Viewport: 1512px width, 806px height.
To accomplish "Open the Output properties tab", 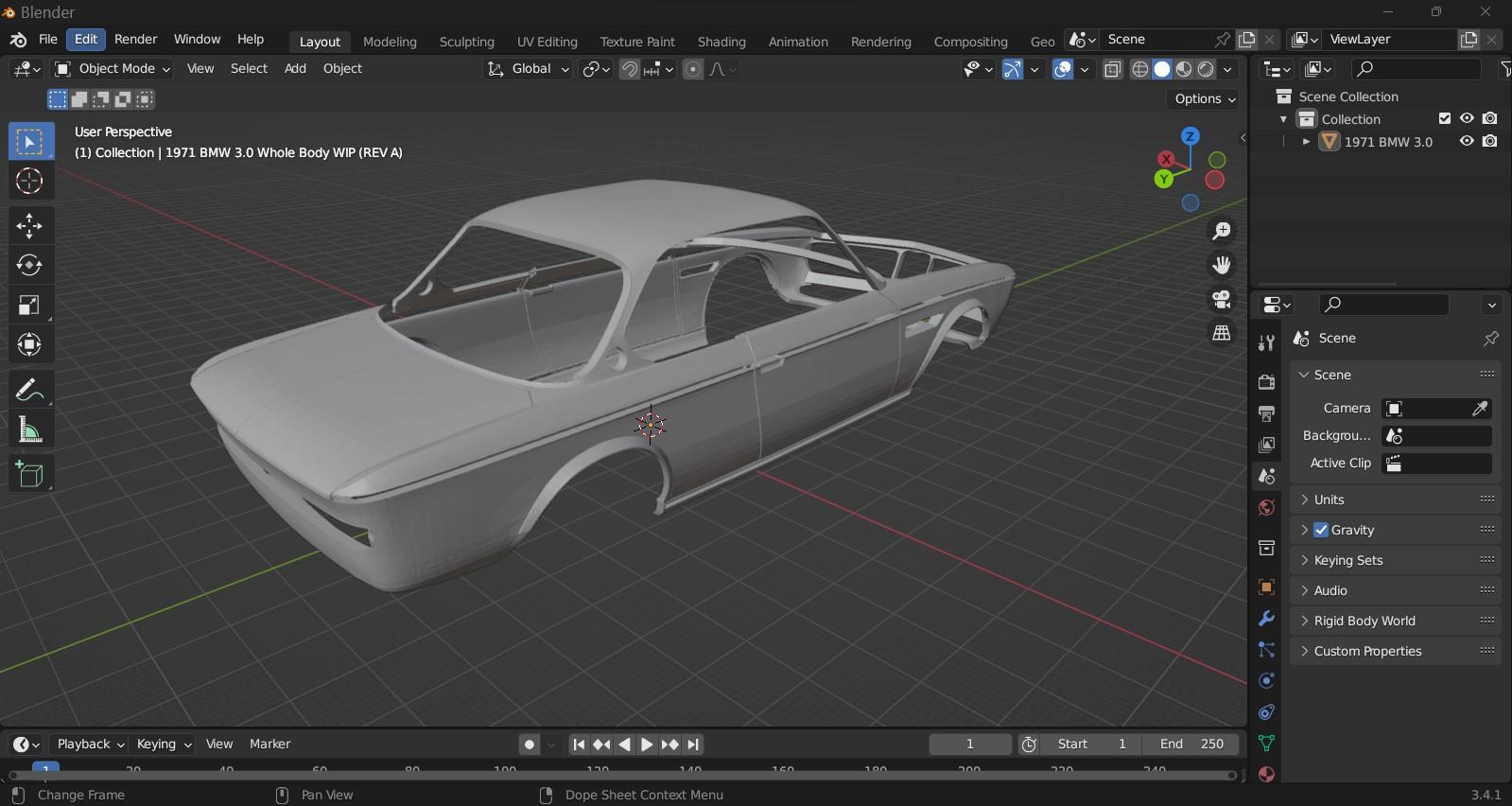I will pos(1266,413).
